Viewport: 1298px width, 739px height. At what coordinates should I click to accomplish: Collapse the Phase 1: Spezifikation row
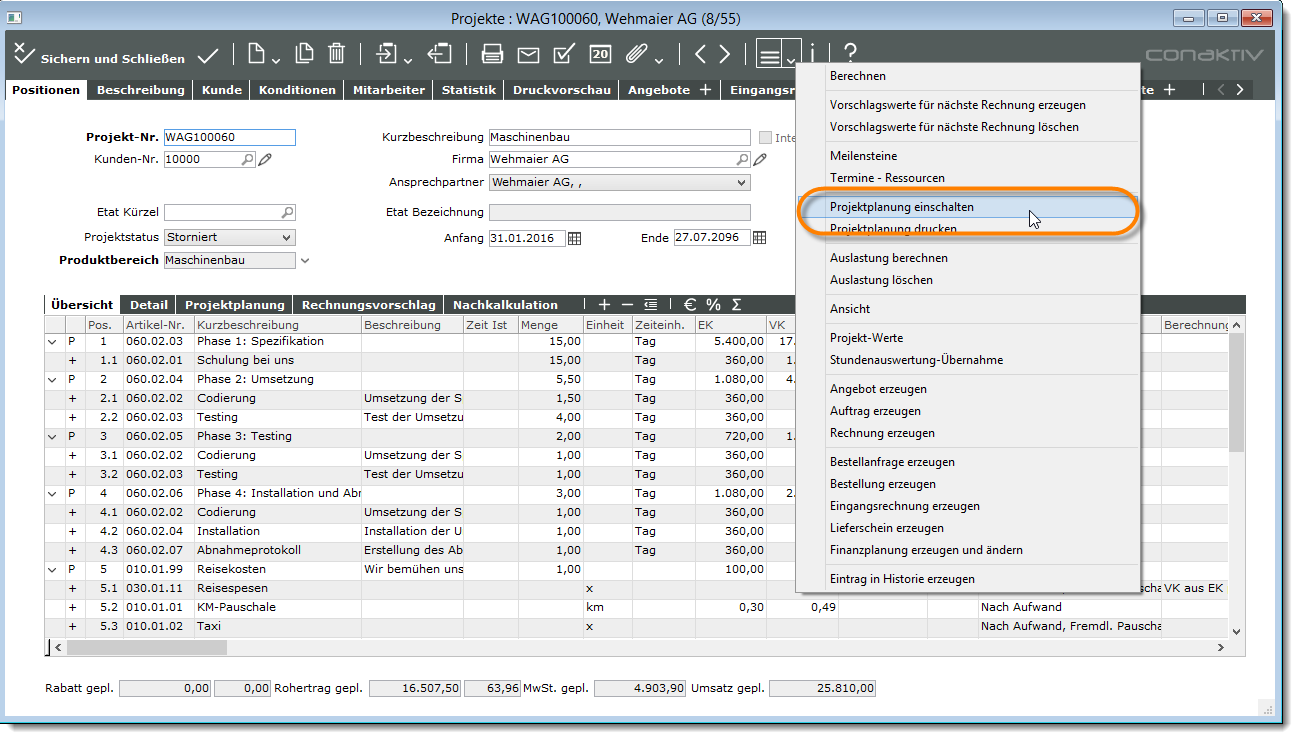pyautogui.click(x=52, y=342)
